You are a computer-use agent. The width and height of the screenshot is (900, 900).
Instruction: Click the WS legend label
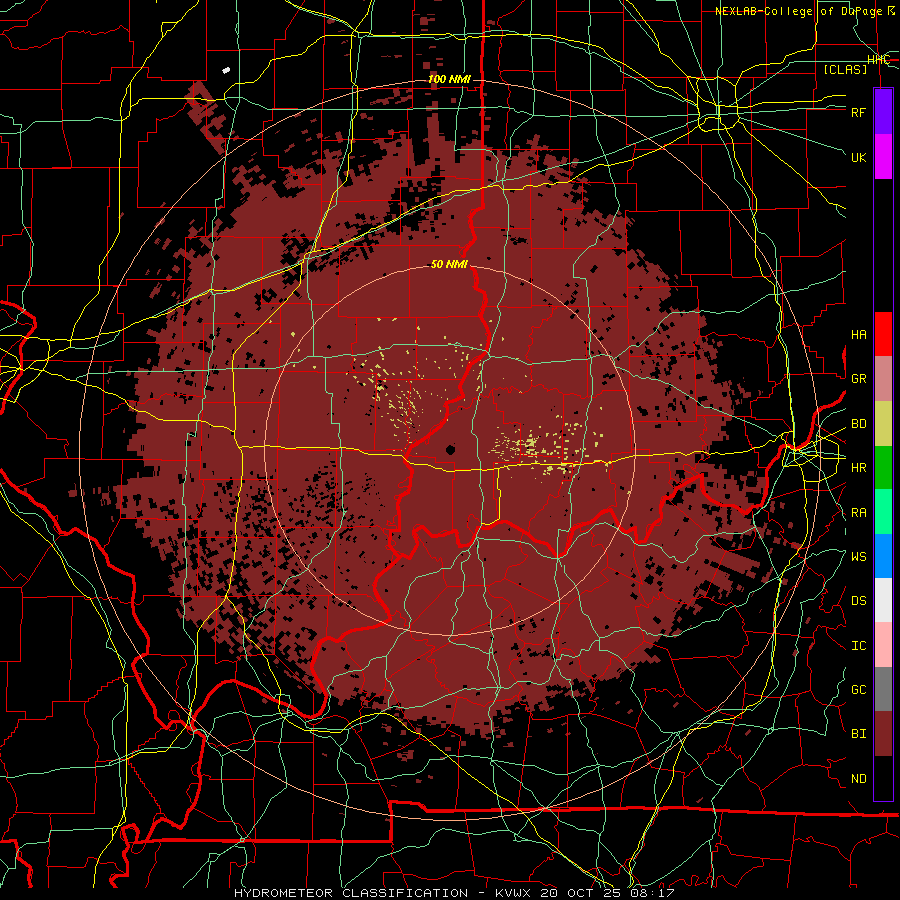[858, 557]
